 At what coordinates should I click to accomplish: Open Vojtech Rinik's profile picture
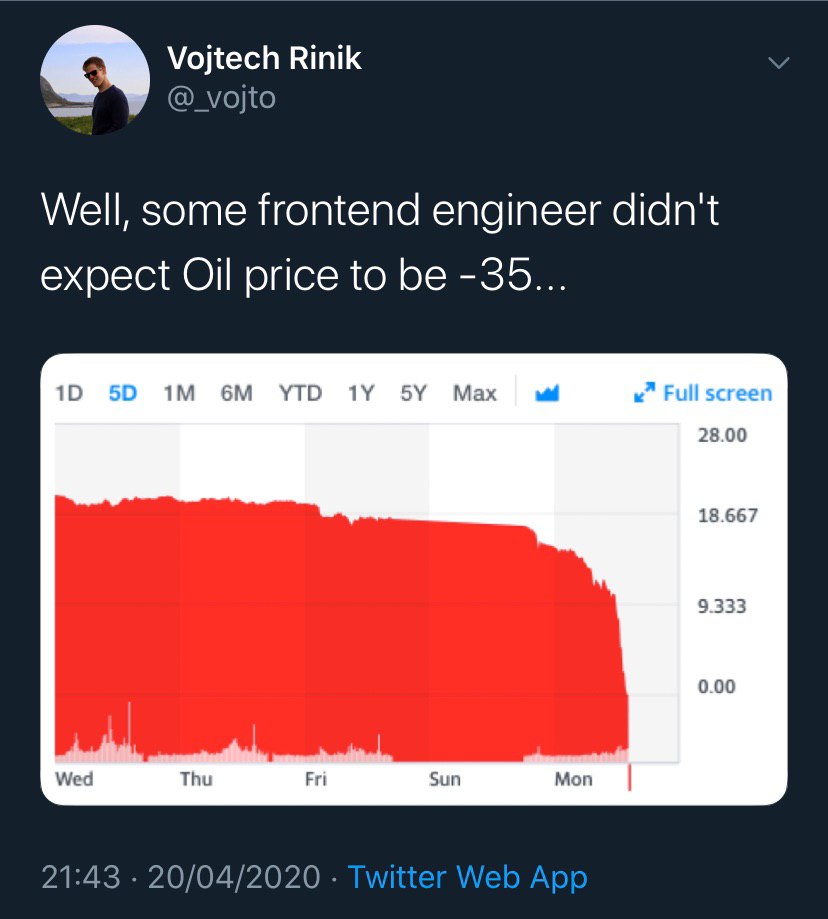click(94, 81)
